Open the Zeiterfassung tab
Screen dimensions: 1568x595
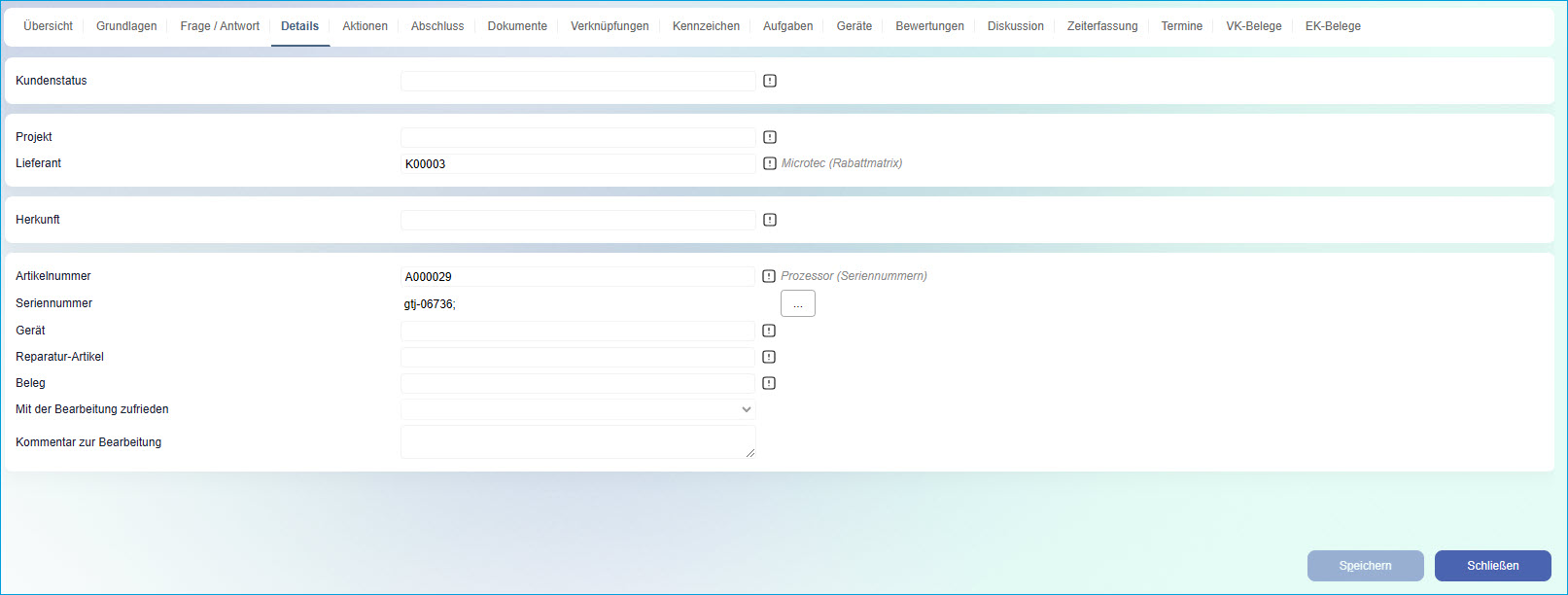tap(1101, 26)
